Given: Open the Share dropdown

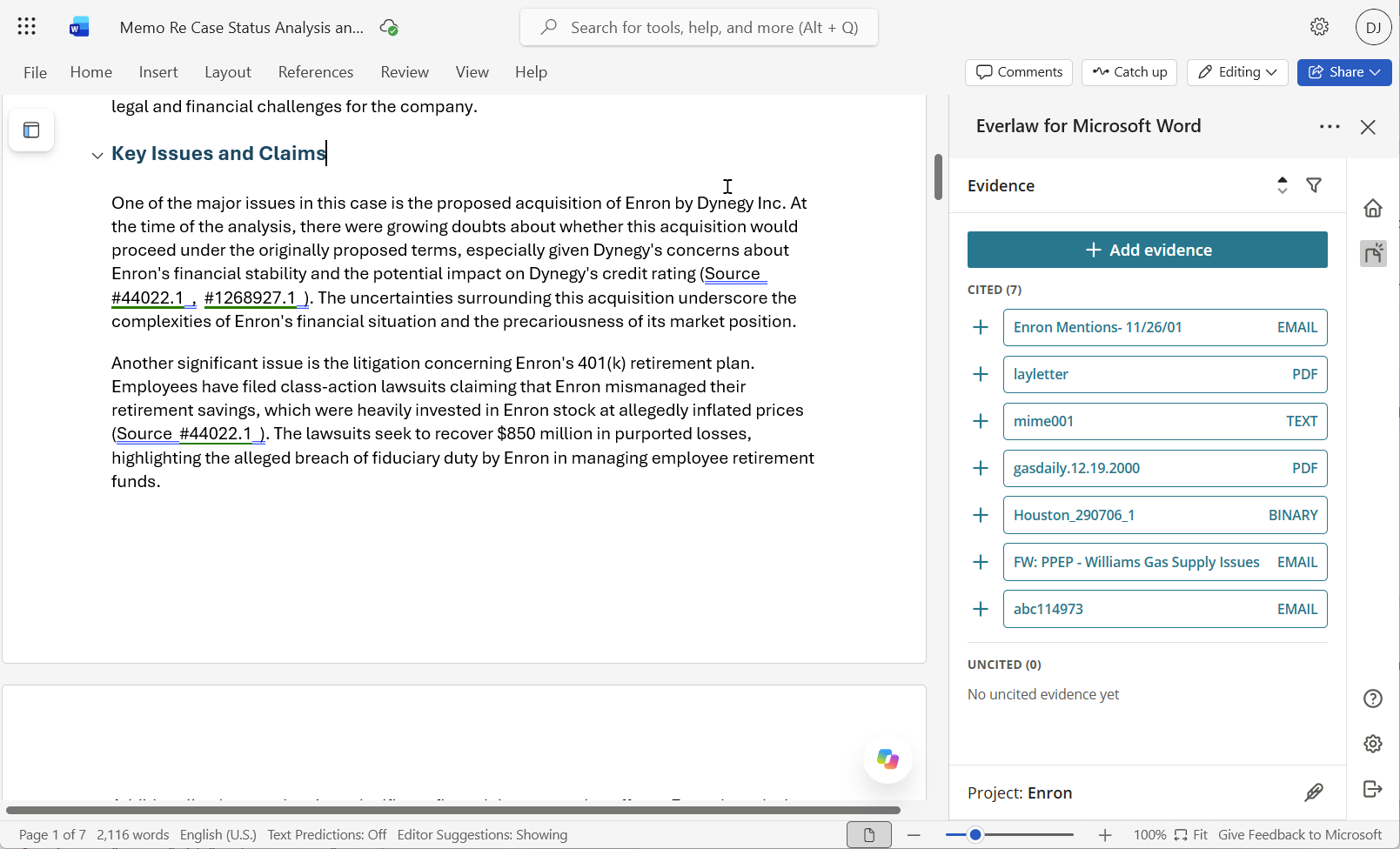Looking at the screenshot, I should pyautogui.click(x=1344, y=72).
